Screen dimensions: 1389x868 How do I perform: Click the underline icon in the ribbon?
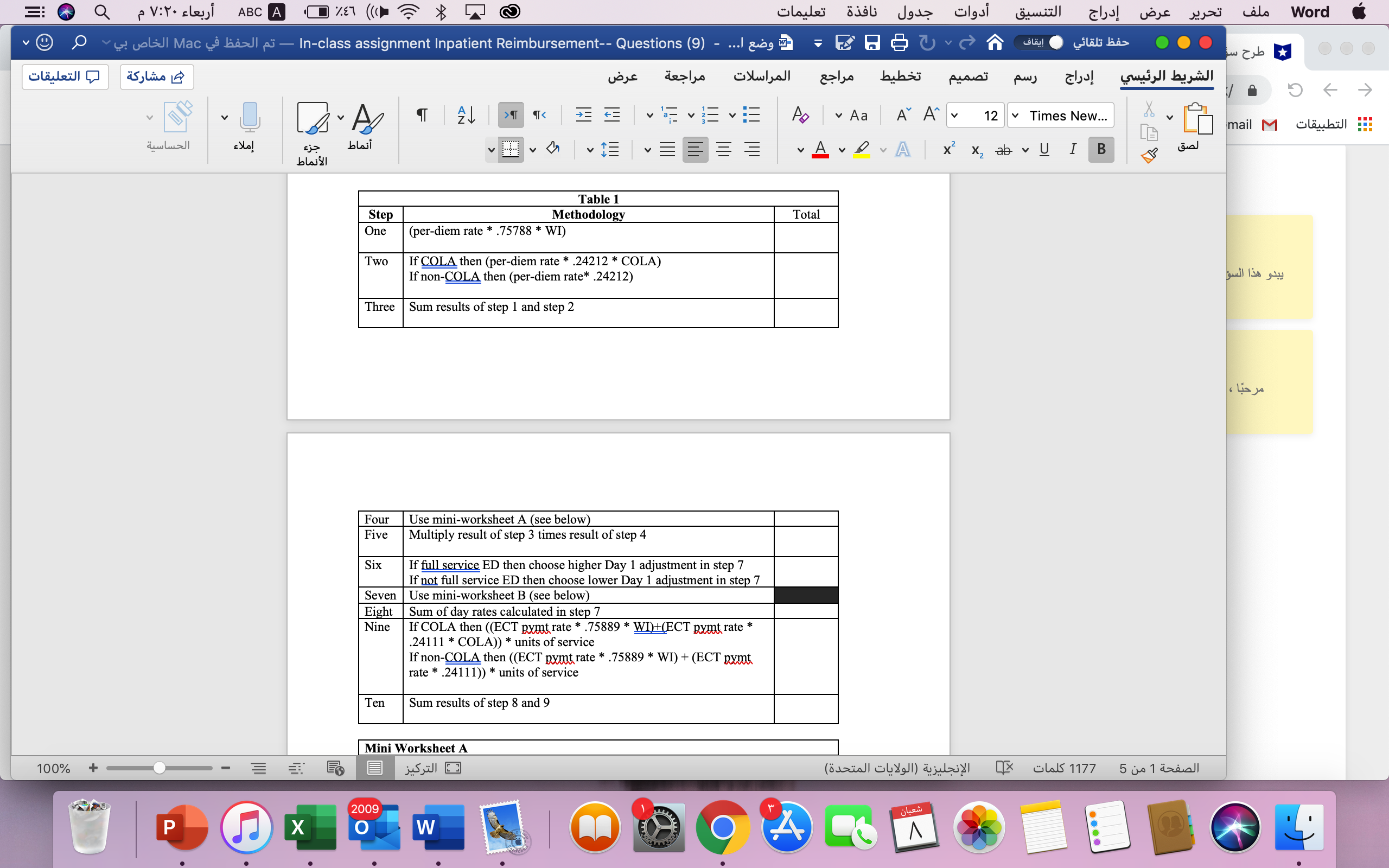pos(1043,149)
